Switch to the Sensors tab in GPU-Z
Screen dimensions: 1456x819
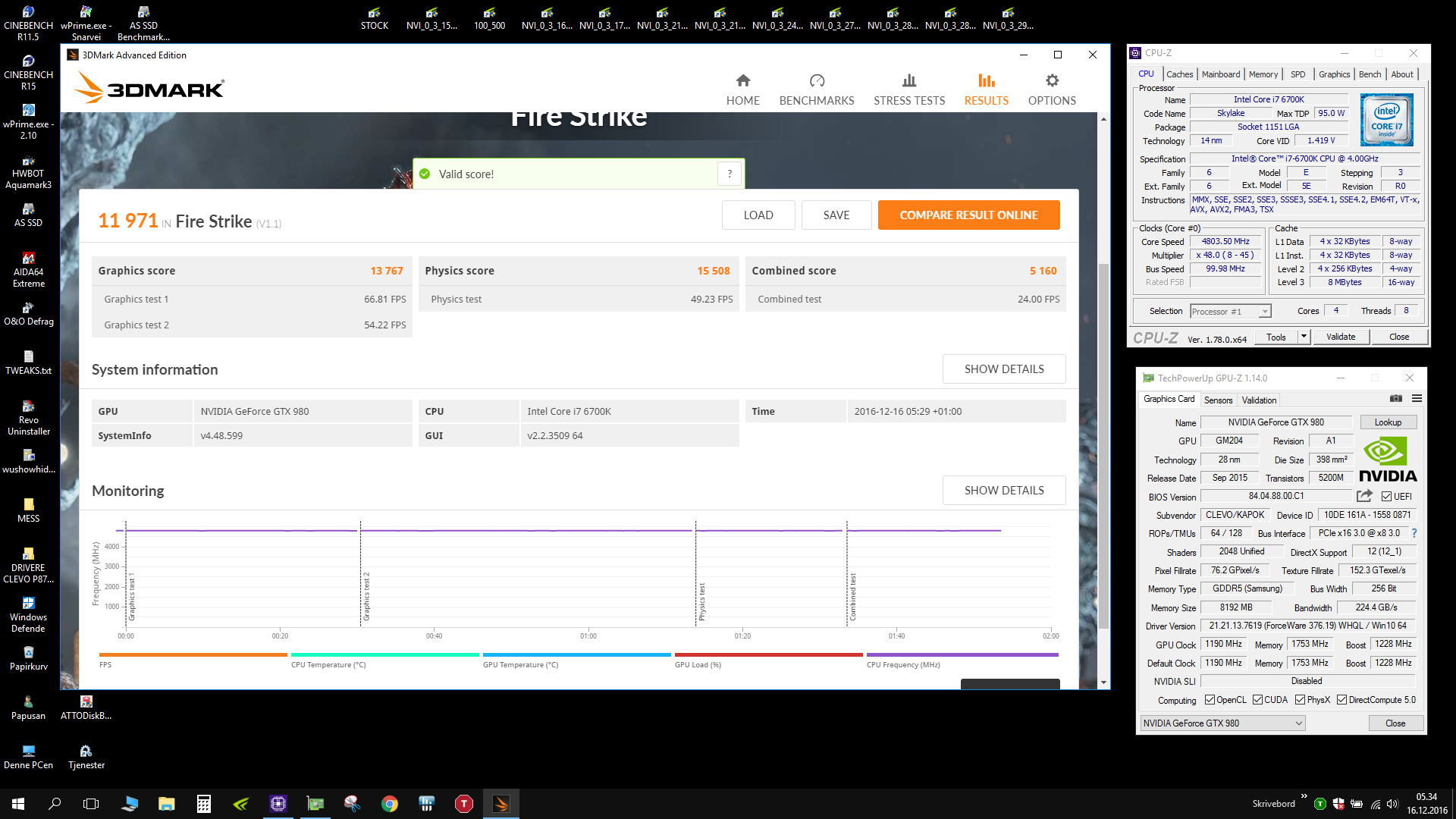tap(1218, 400)
